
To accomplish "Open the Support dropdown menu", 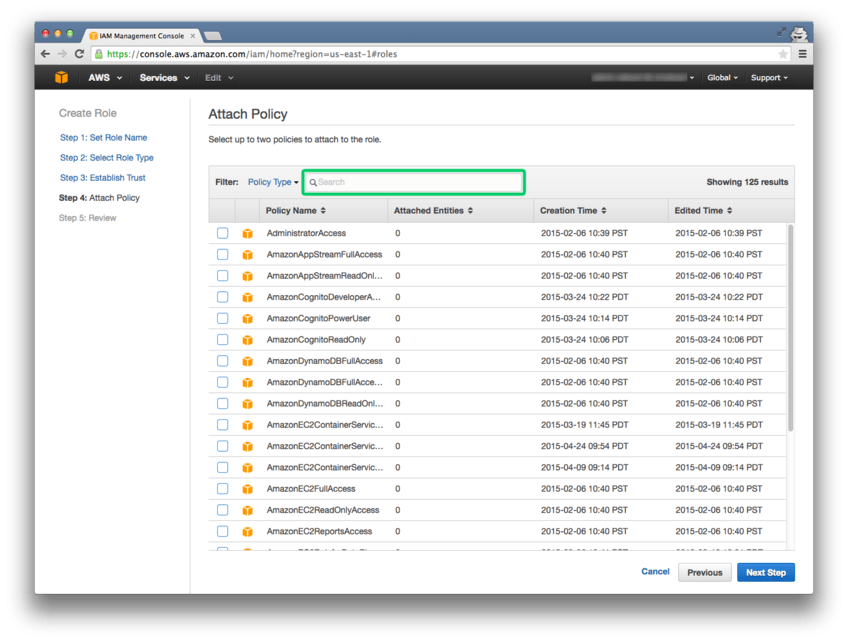I will (769, 78).
